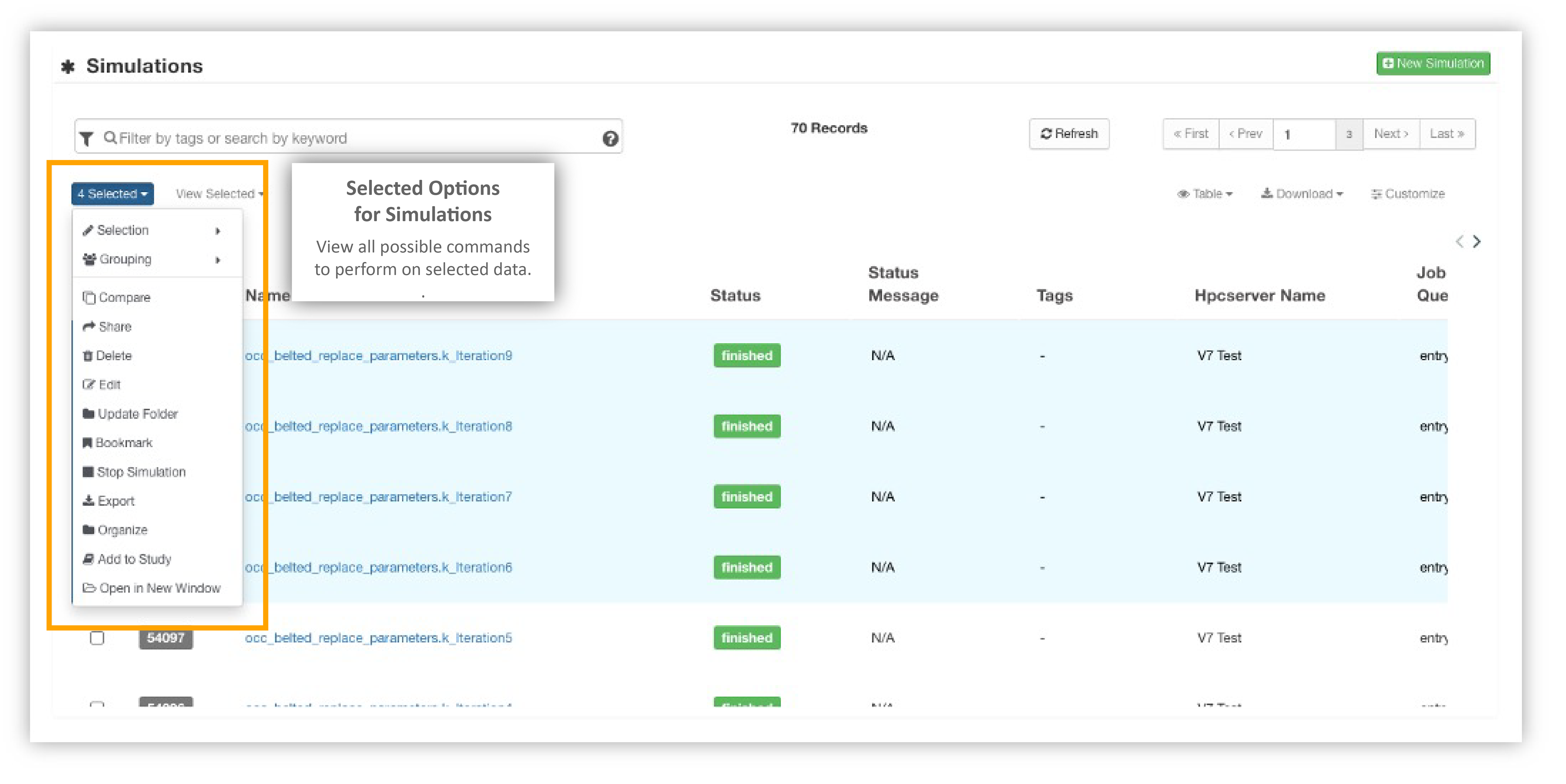This screenshot has height=784, width=1566.
Task: Open the View Selected dropdown
Action: tap(219, 194)
